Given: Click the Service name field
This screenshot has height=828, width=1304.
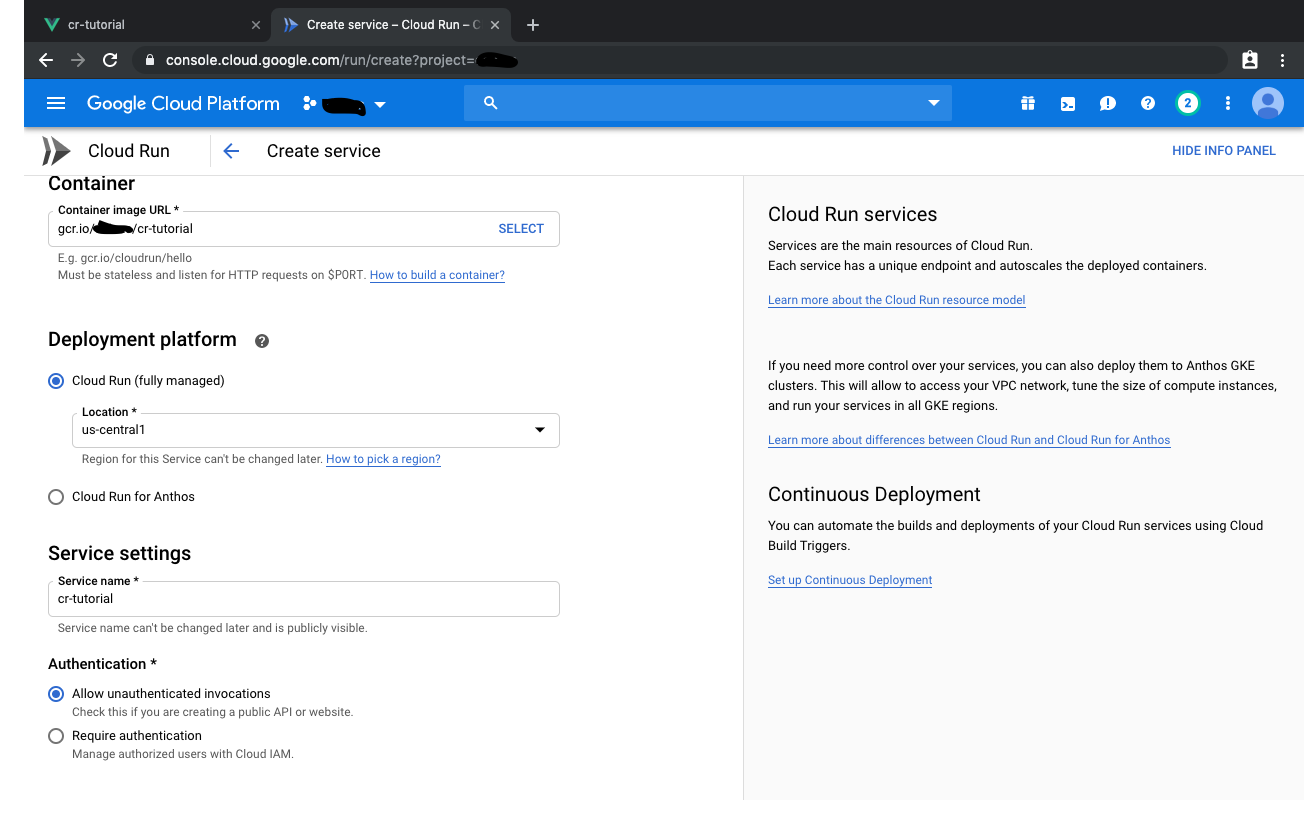Looking at the screenshot, I should [x=304, y=599].
